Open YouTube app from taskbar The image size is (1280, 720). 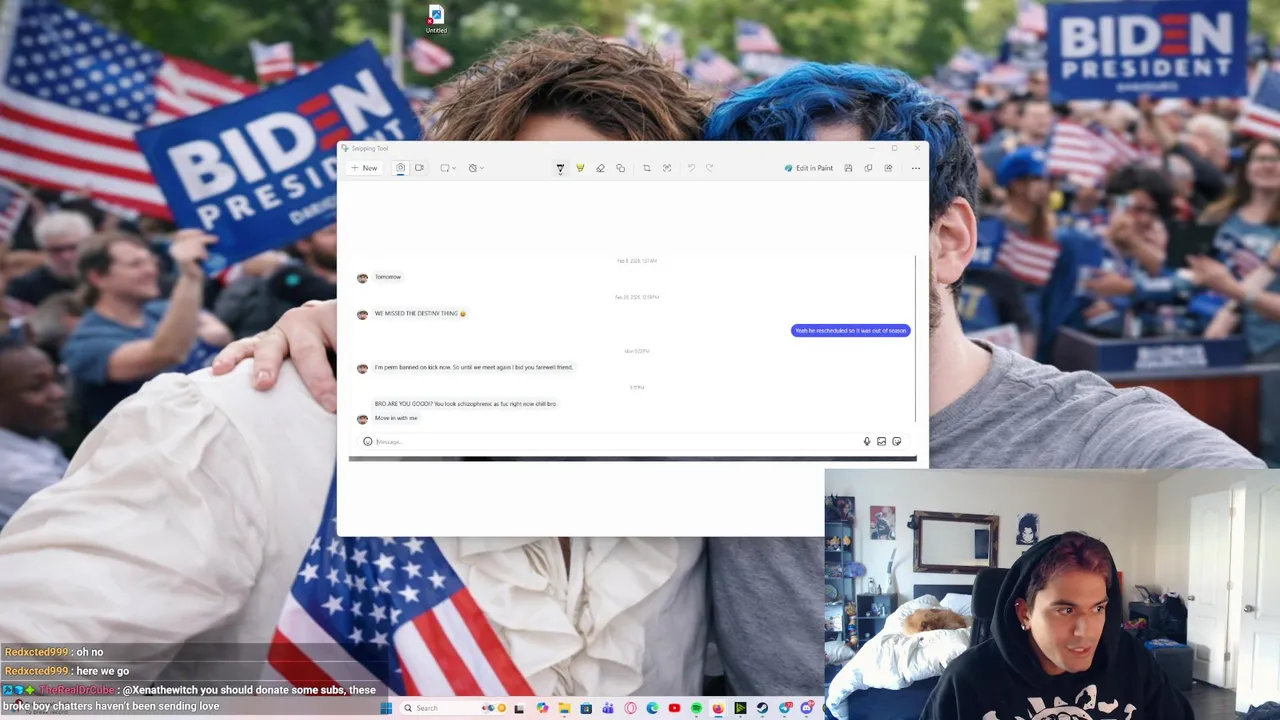click(674, 708)
